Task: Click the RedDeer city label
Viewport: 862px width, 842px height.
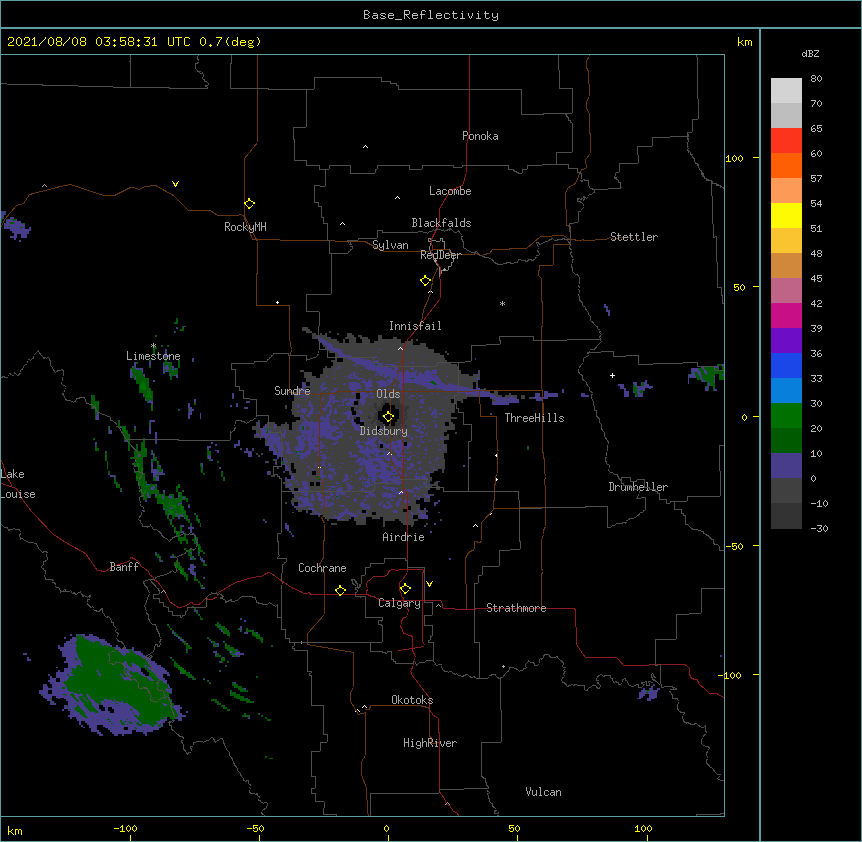Action: 440,255
